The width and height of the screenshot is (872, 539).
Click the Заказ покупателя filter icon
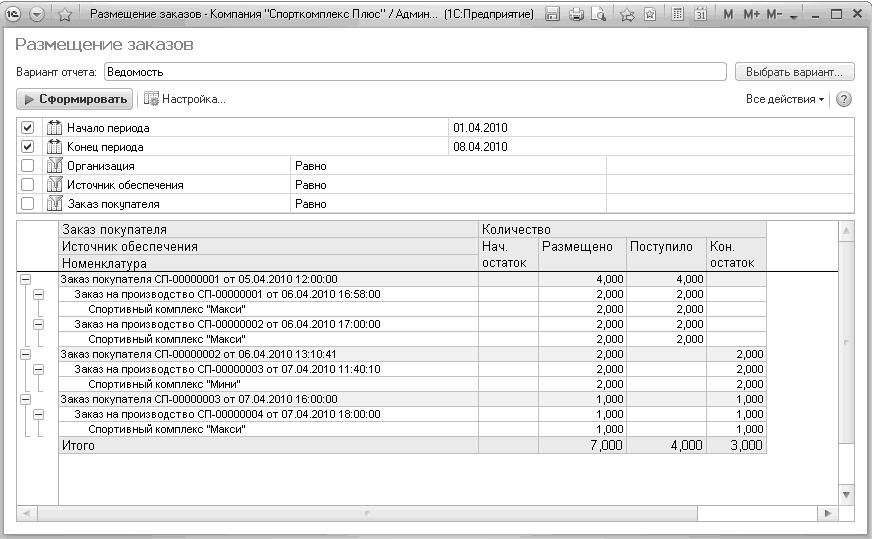click(54, 203)
